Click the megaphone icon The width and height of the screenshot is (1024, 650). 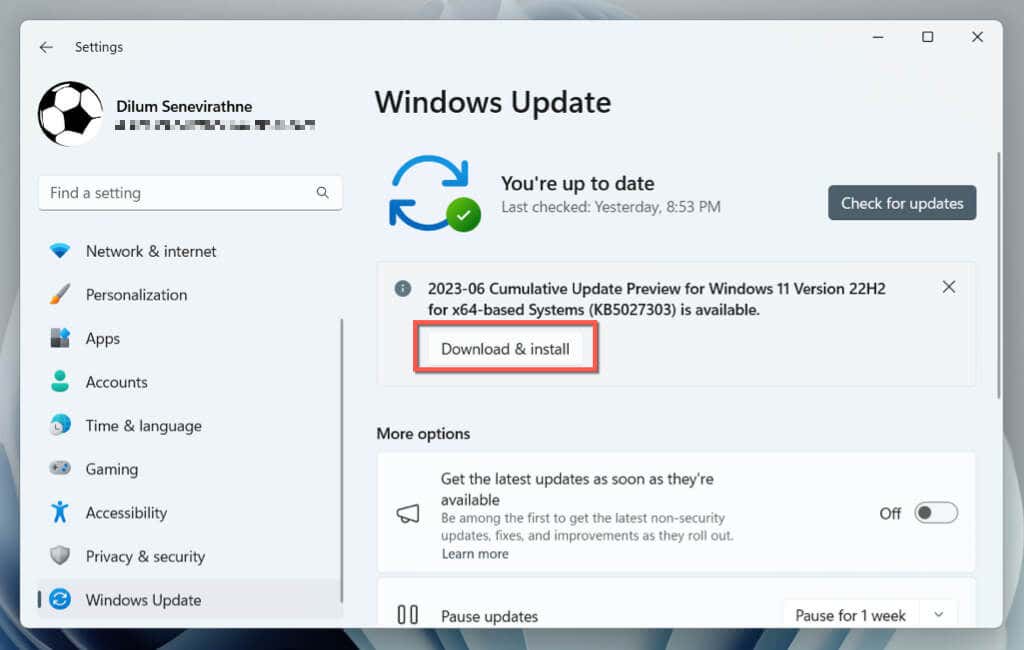tap(408, 513)
